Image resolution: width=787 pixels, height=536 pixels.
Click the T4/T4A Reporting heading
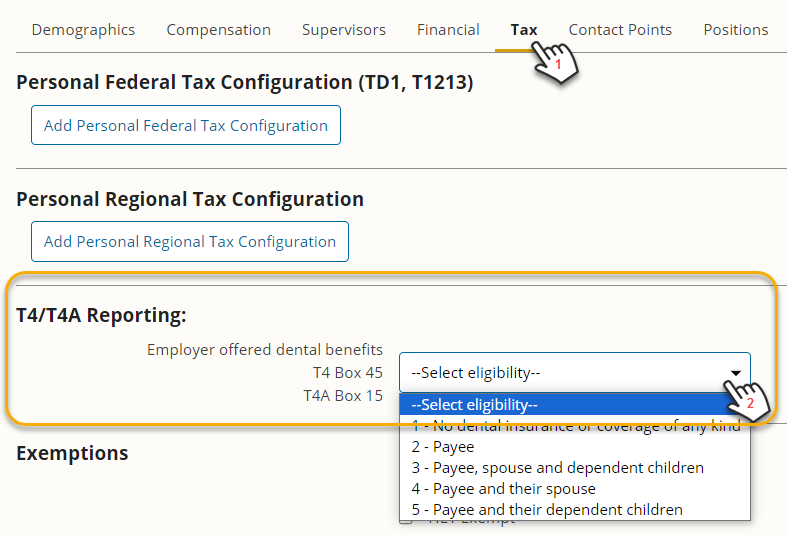coord(102,316)
